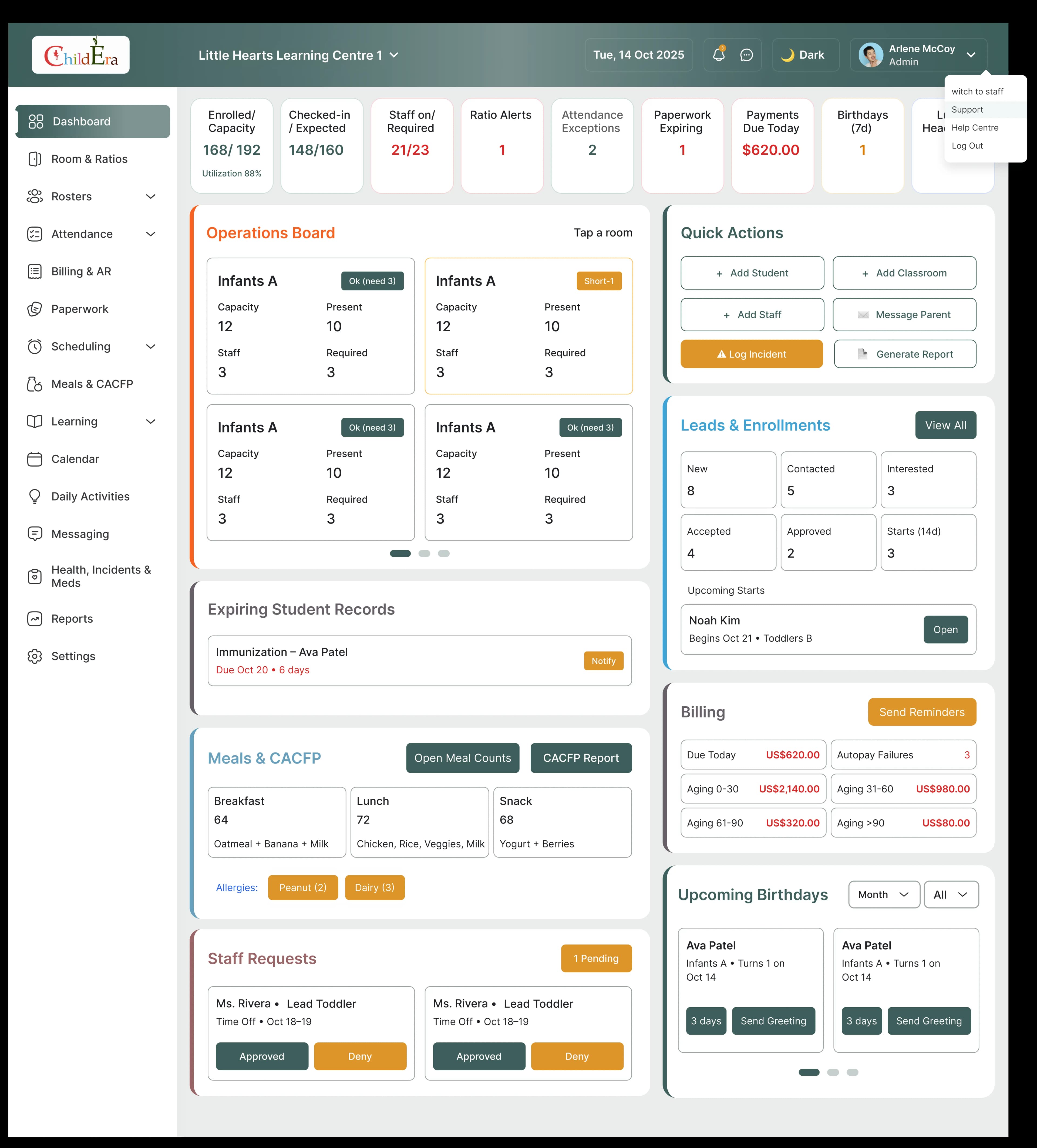Select the second Operations Board carousel dot
1037x1148 pixels.
point(424,553)
